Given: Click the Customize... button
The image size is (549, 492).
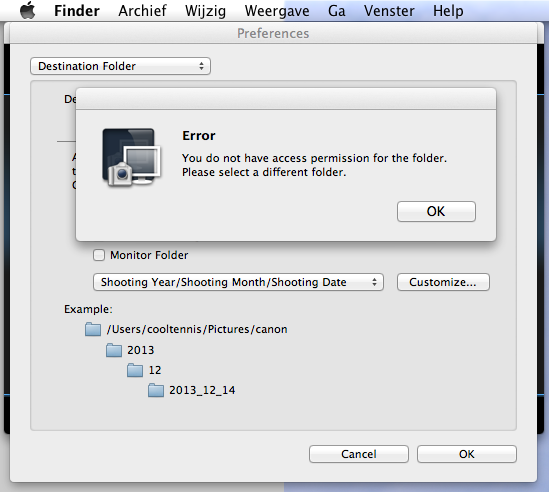Looking at the screenshot, I should [x=443, y=282].
